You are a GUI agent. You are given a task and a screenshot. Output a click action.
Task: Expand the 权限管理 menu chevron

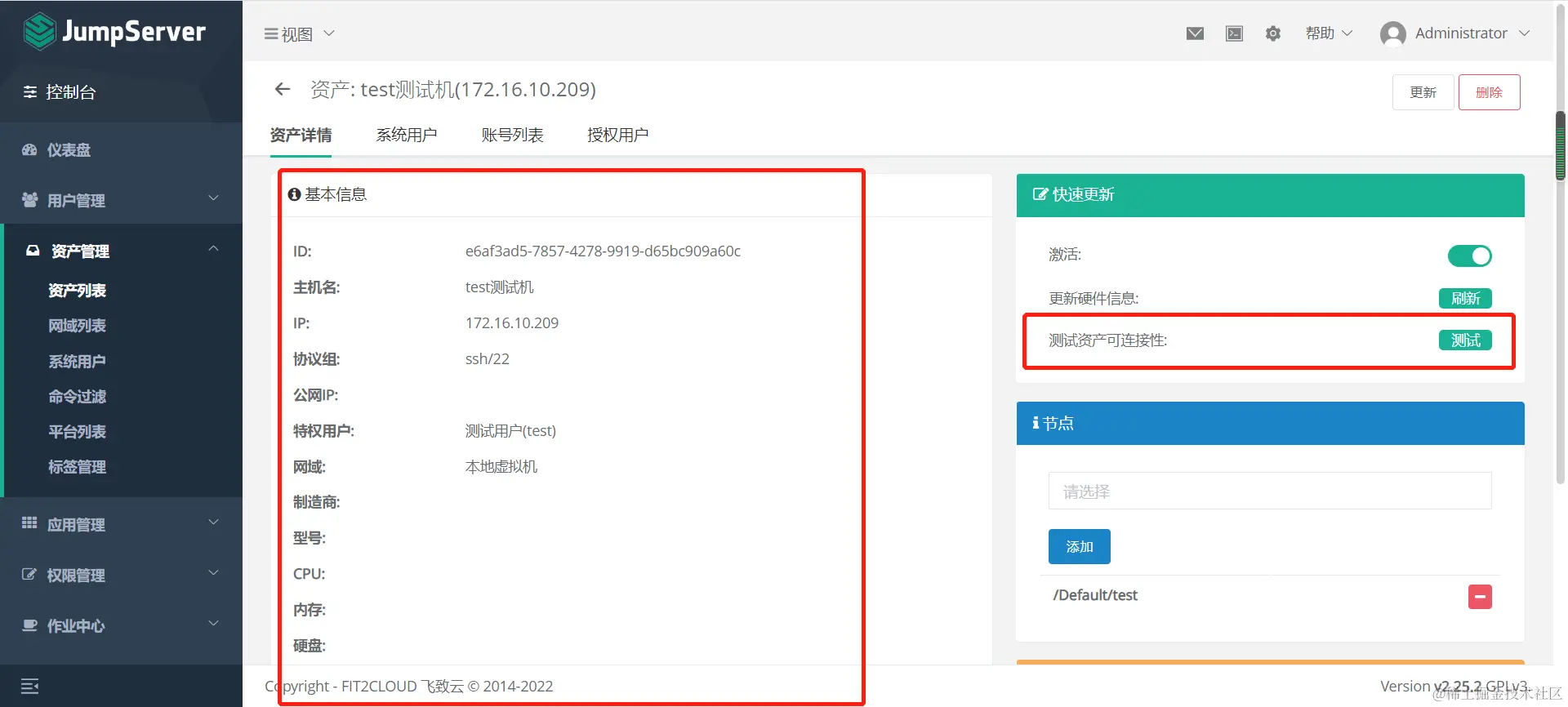pos(213,573)
